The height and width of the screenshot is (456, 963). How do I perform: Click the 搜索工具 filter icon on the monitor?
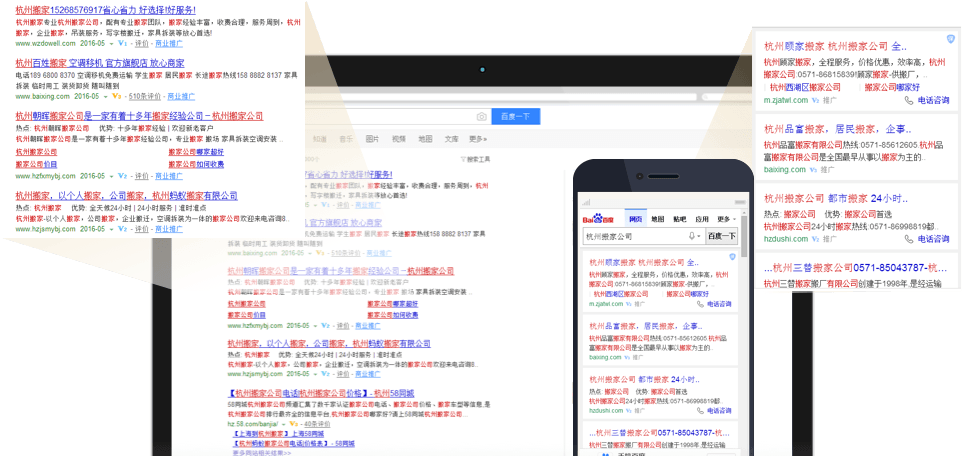coord(463,159)
